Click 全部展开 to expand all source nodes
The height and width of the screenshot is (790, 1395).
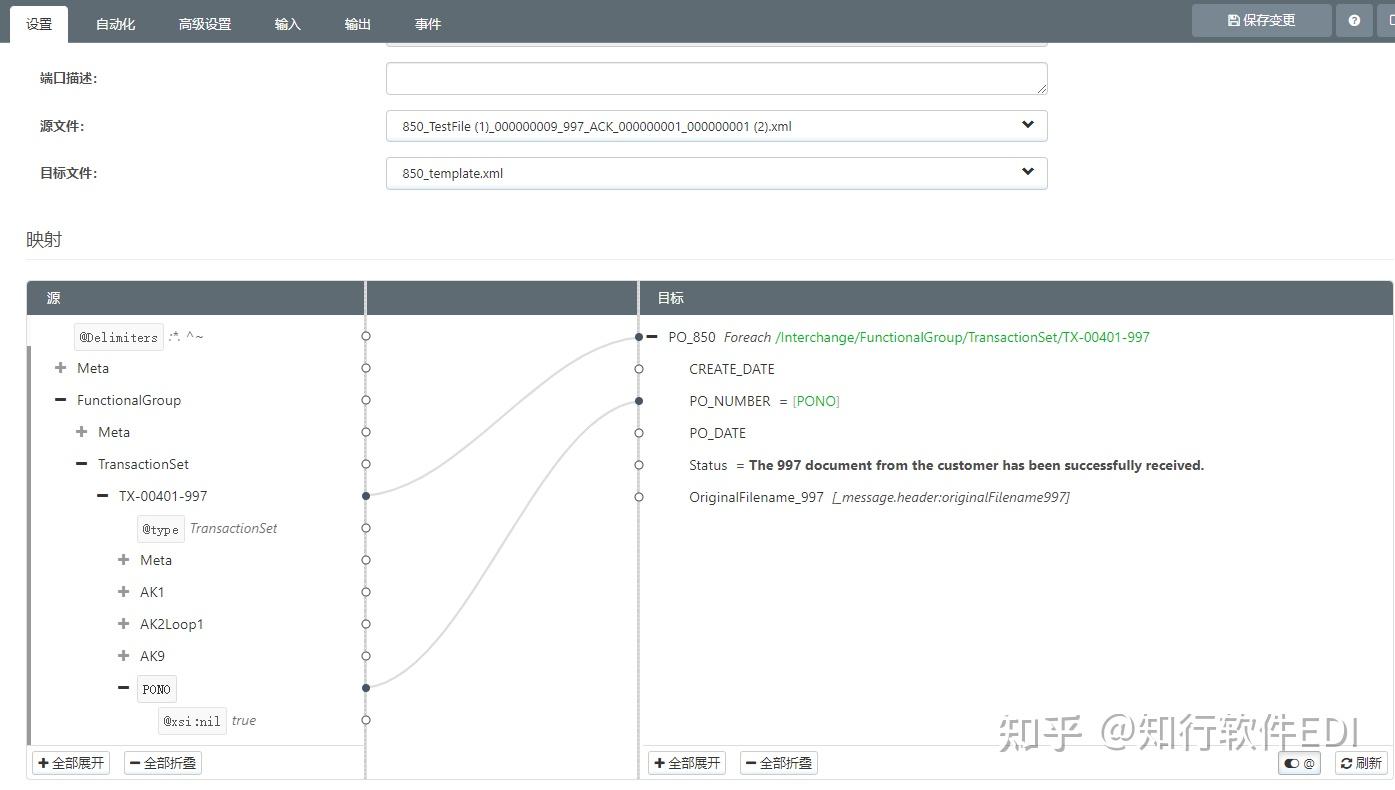click(70, 762)
